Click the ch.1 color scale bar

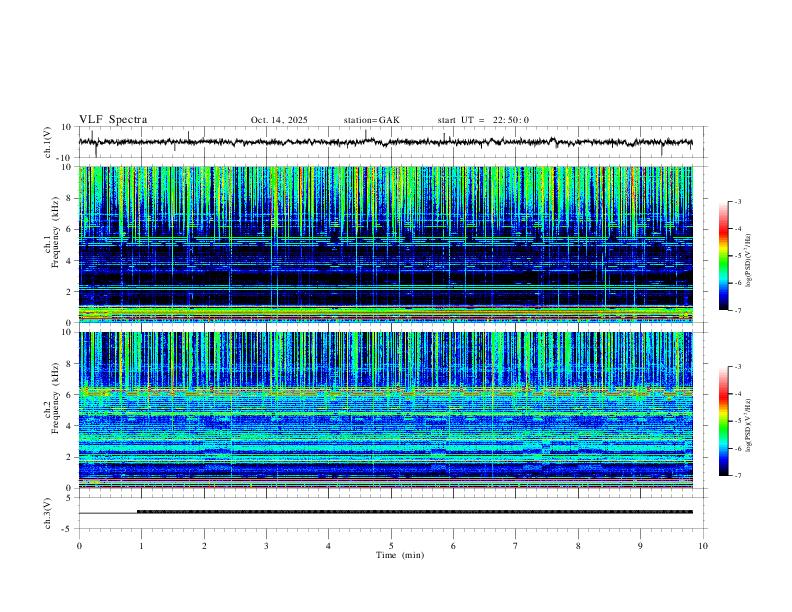point(724,256)
